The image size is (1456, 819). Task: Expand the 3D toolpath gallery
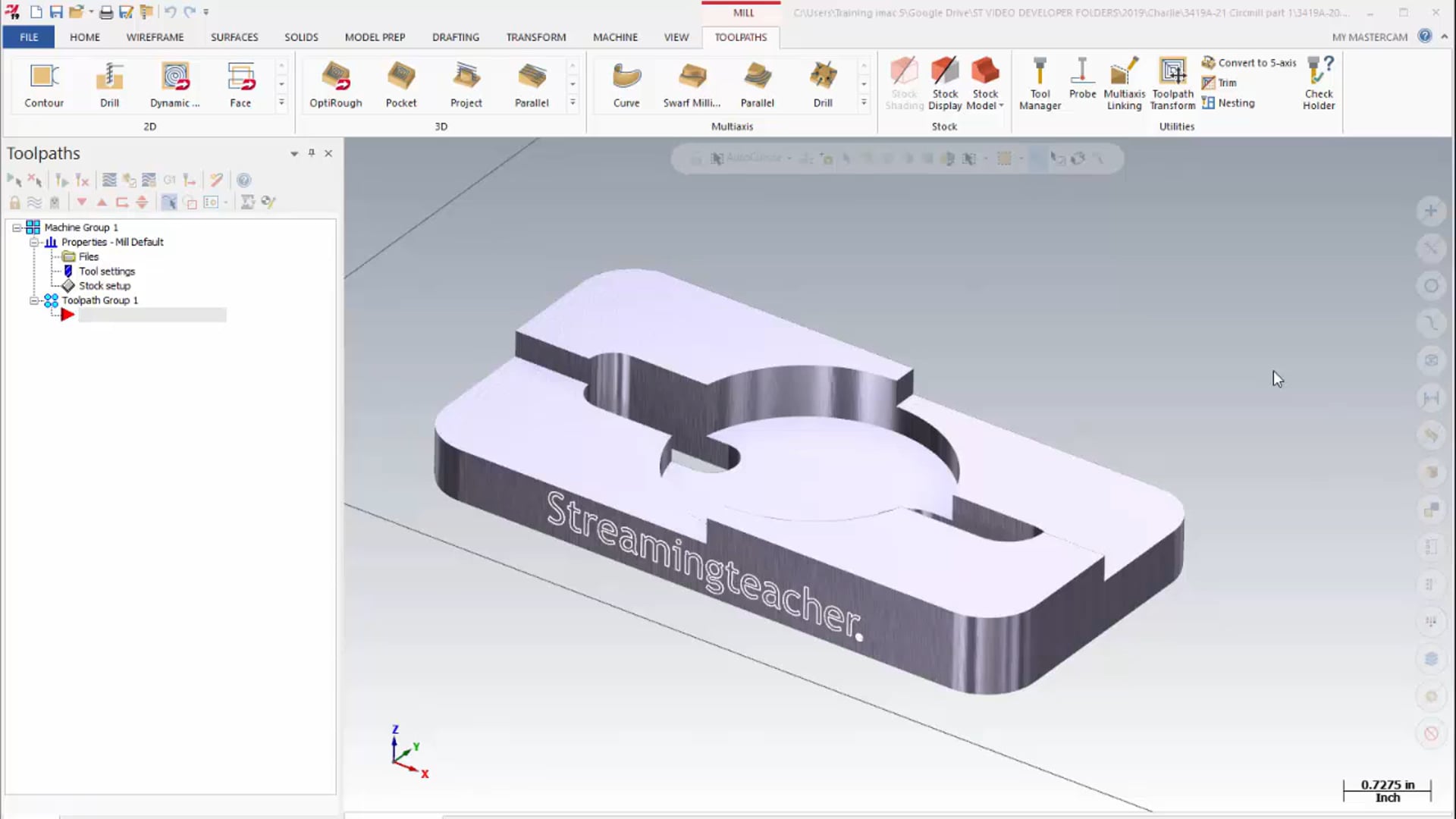tap(573, 102)
